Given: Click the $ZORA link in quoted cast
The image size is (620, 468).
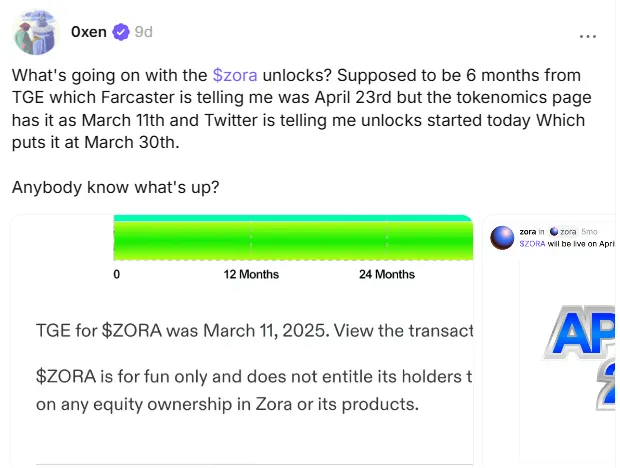Looking at the screenshot, I should coord(532,244).
